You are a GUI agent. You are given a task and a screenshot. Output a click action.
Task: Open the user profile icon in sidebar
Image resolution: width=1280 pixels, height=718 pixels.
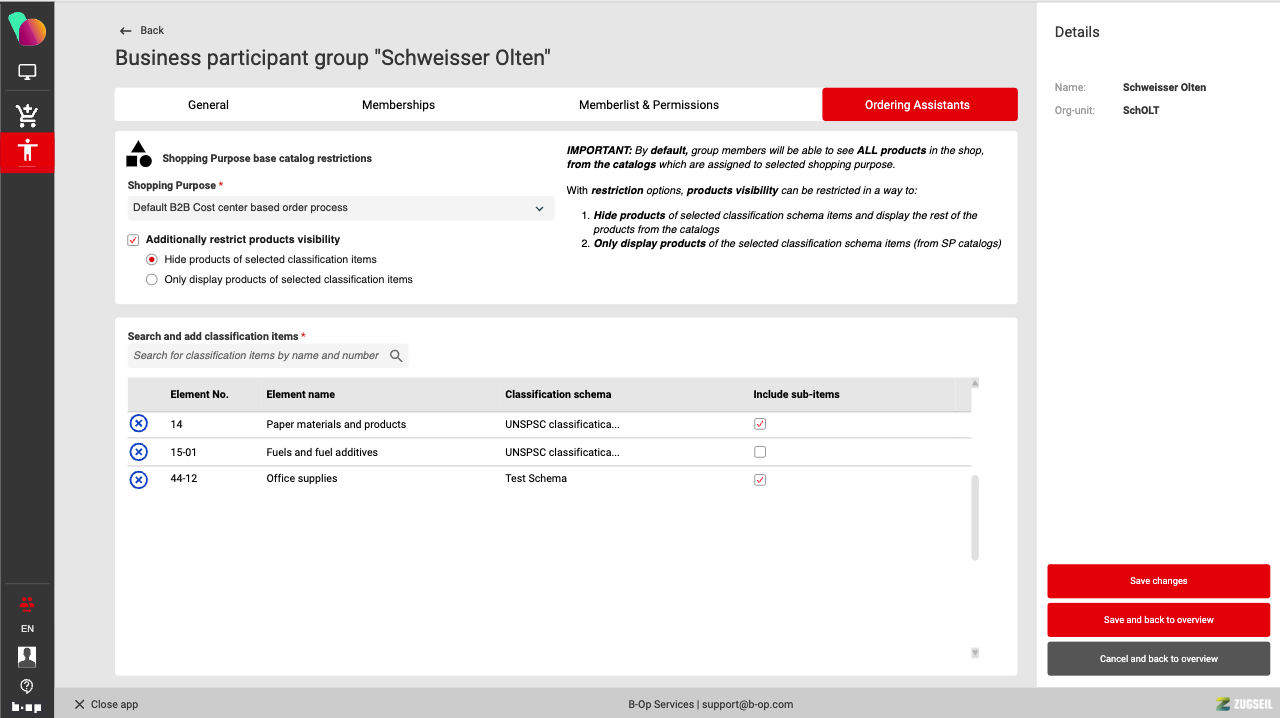click(x=27, y=656)
